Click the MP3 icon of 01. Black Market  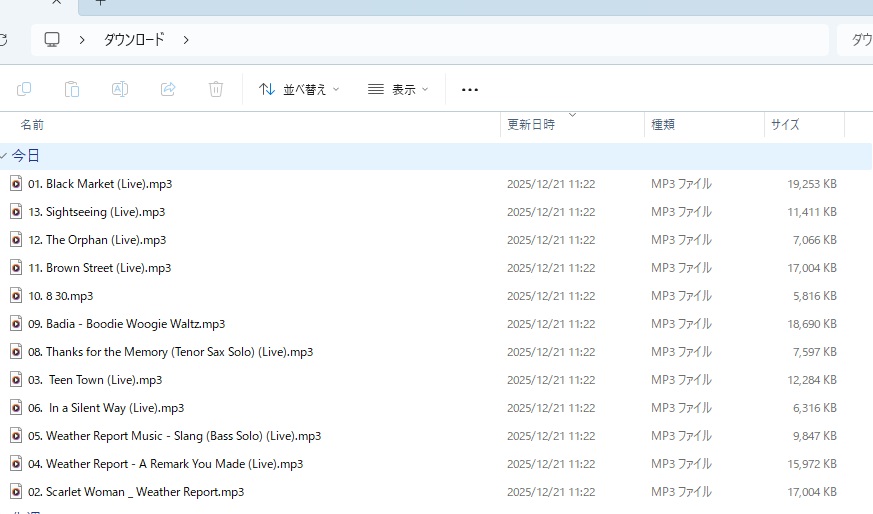16,184
